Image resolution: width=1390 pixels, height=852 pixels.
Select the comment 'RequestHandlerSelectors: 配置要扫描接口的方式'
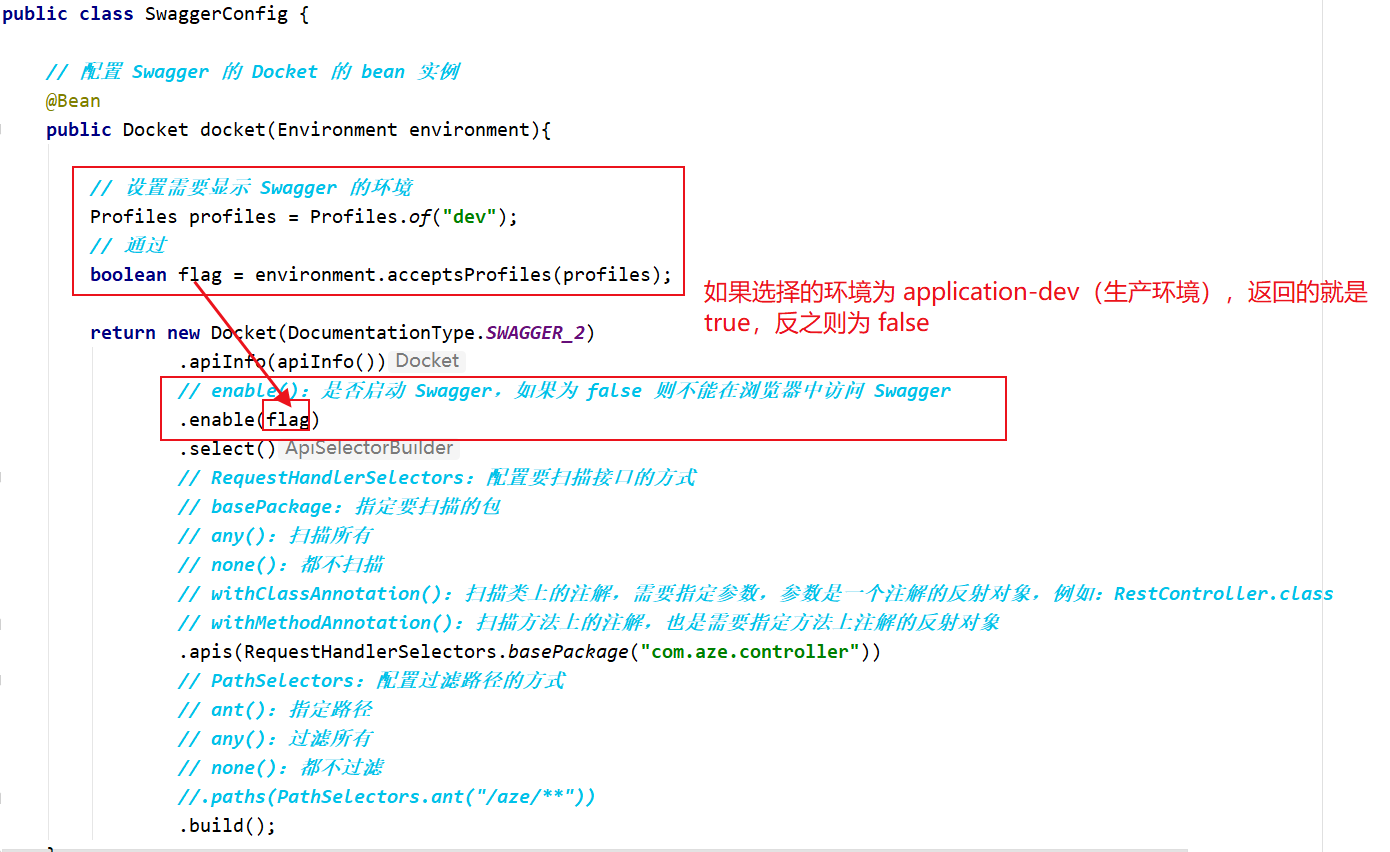pos(437,478)
